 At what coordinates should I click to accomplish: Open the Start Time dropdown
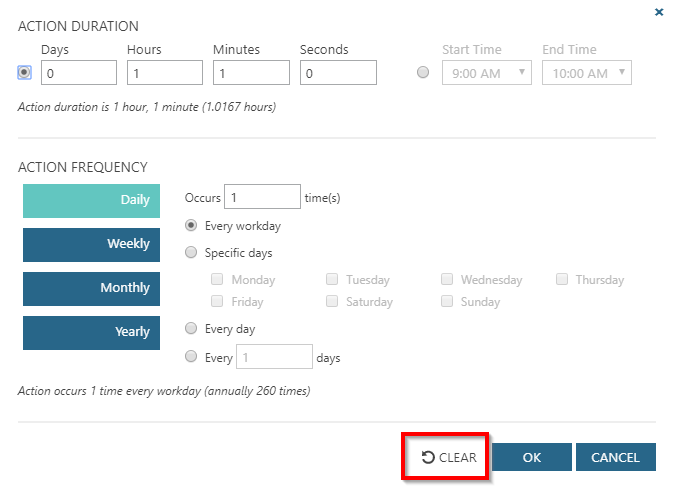[x=486, y=72]
